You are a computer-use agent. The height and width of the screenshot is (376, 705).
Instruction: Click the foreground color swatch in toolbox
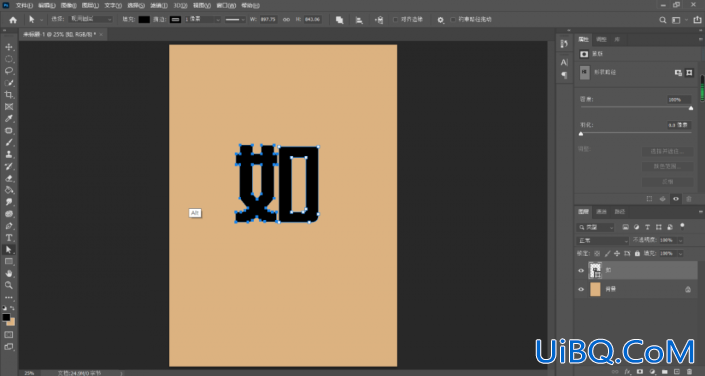tap(6, 317)
